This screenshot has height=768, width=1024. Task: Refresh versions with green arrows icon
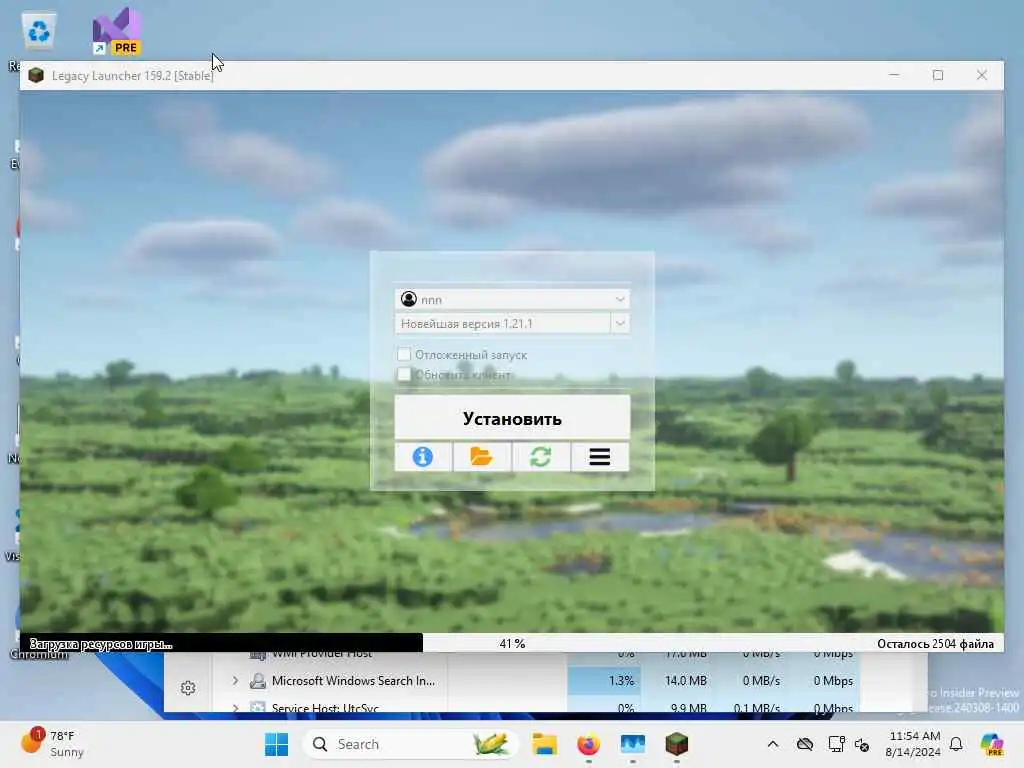[541, 456]
